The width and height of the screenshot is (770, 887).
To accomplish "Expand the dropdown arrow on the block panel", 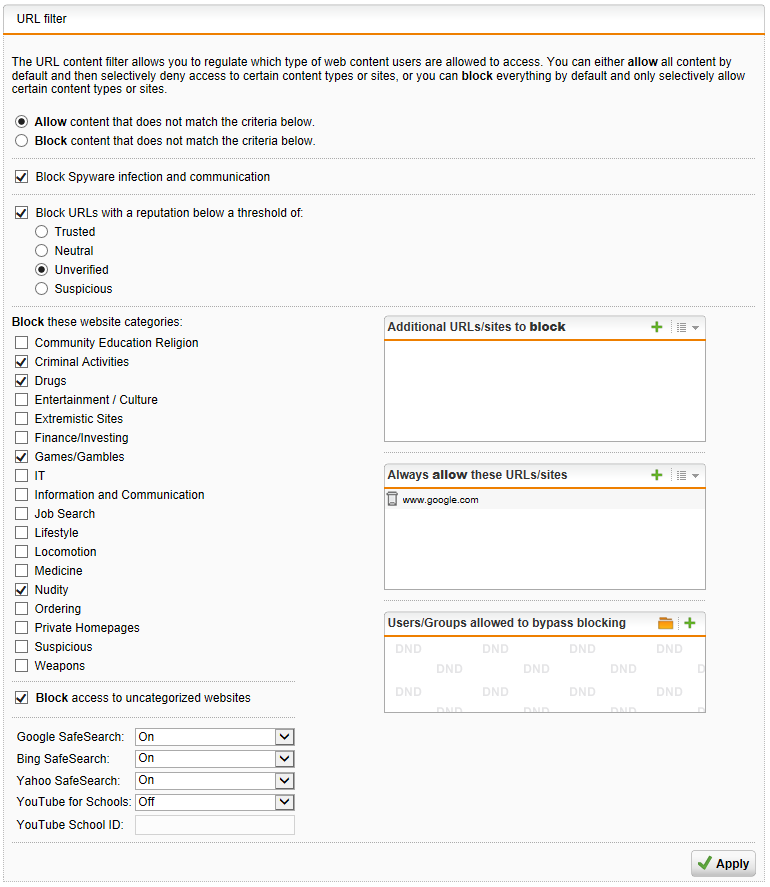I will [x=695, y=327].
